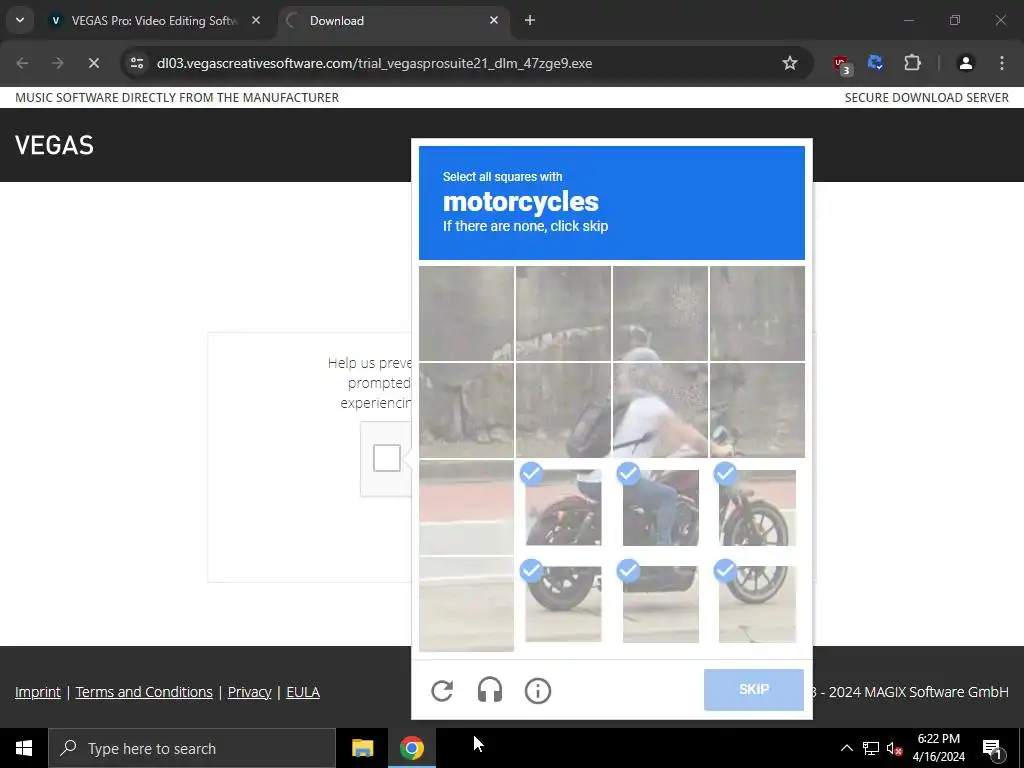
Task: Close the Download browser tab
Action: point(494,20)
